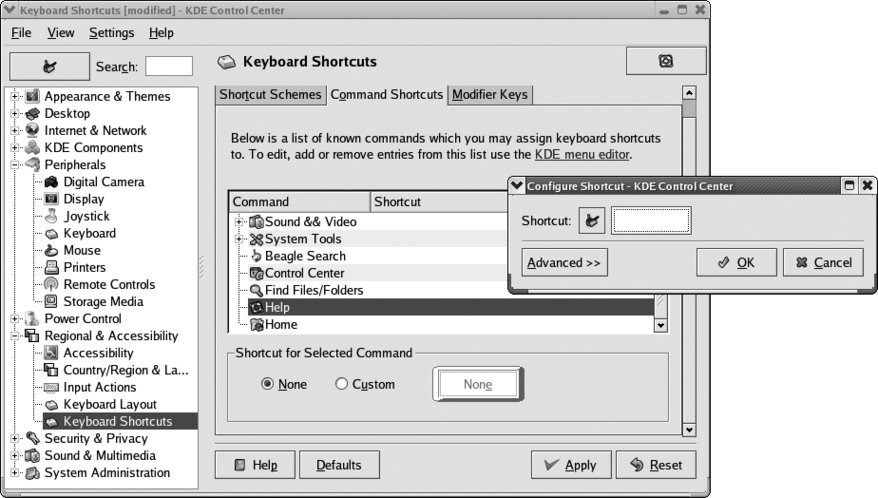
Task: Click the clear search broom button
Action: 49,67
